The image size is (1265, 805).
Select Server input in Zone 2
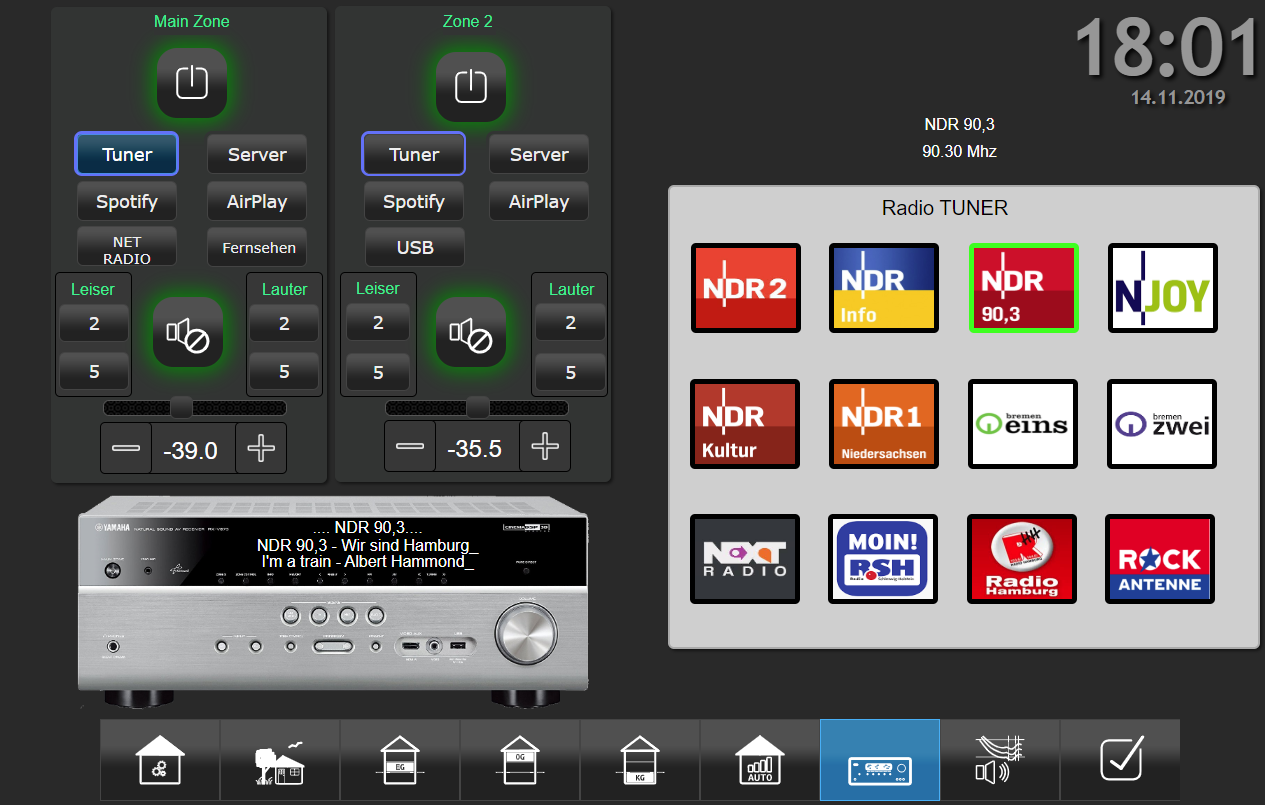coord(539,154)
